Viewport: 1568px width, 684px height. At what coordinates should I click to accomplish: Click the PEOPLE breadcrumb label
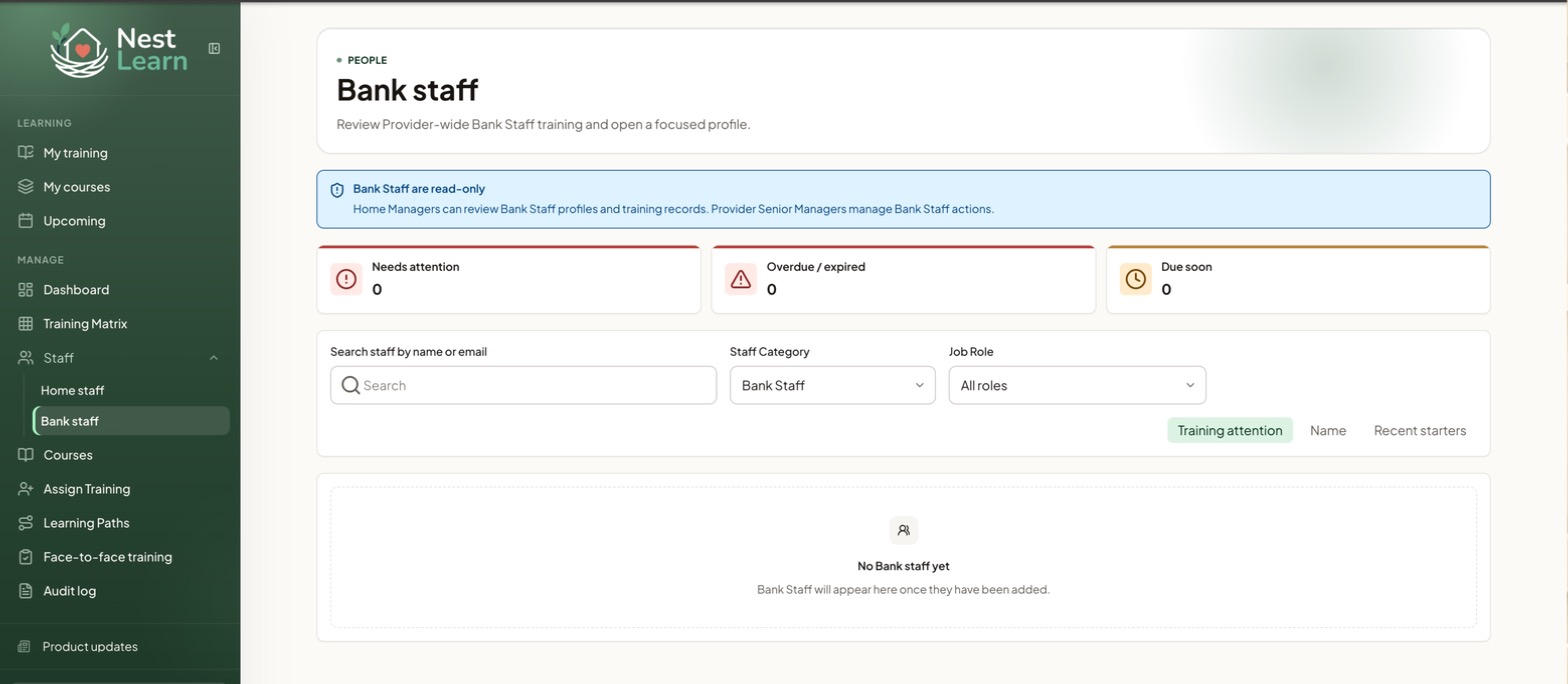point(367,60)
